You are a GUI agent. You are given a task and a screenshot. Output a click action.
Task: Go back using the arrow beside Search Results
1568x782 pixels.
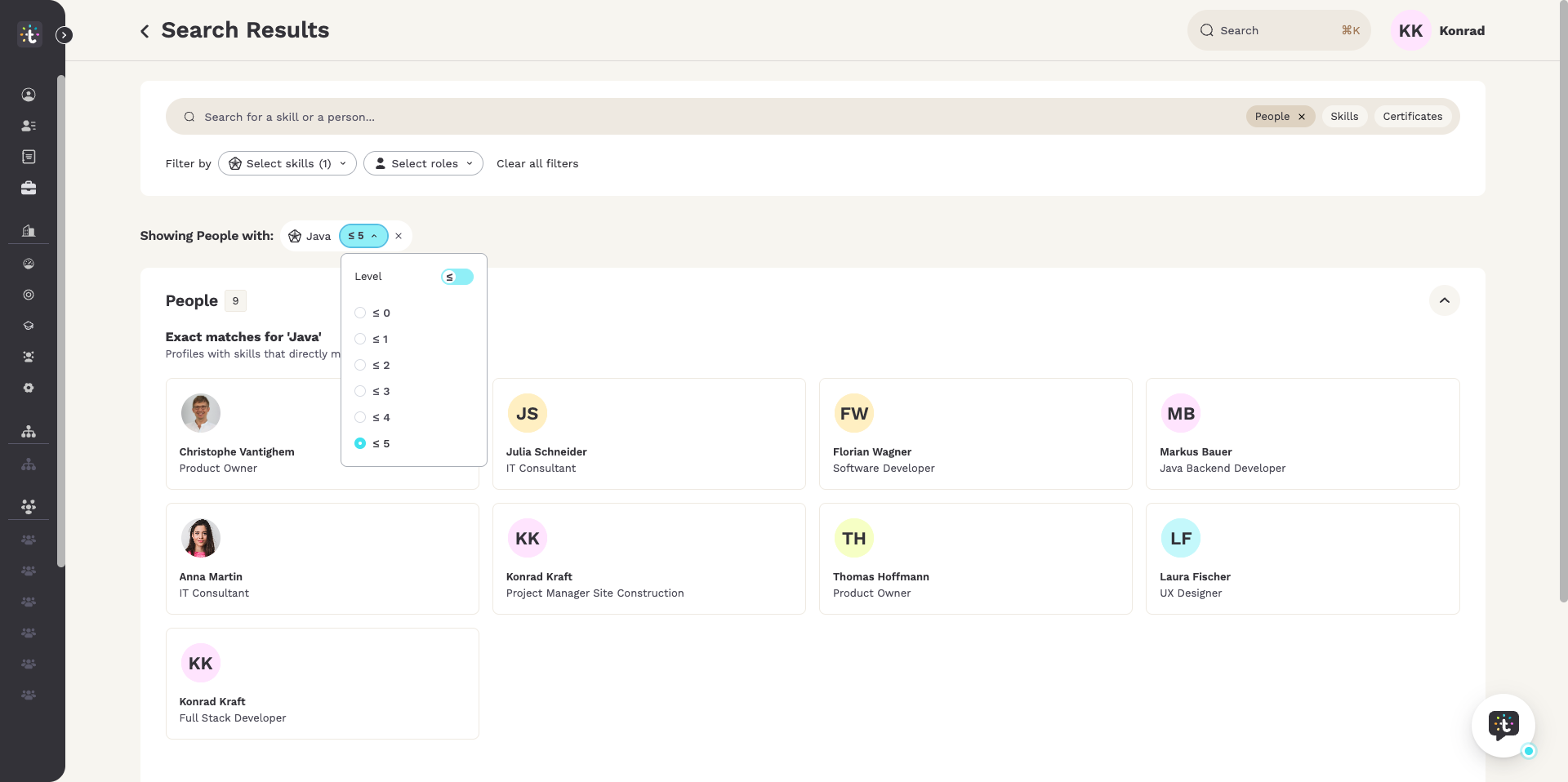pos(145,31)
